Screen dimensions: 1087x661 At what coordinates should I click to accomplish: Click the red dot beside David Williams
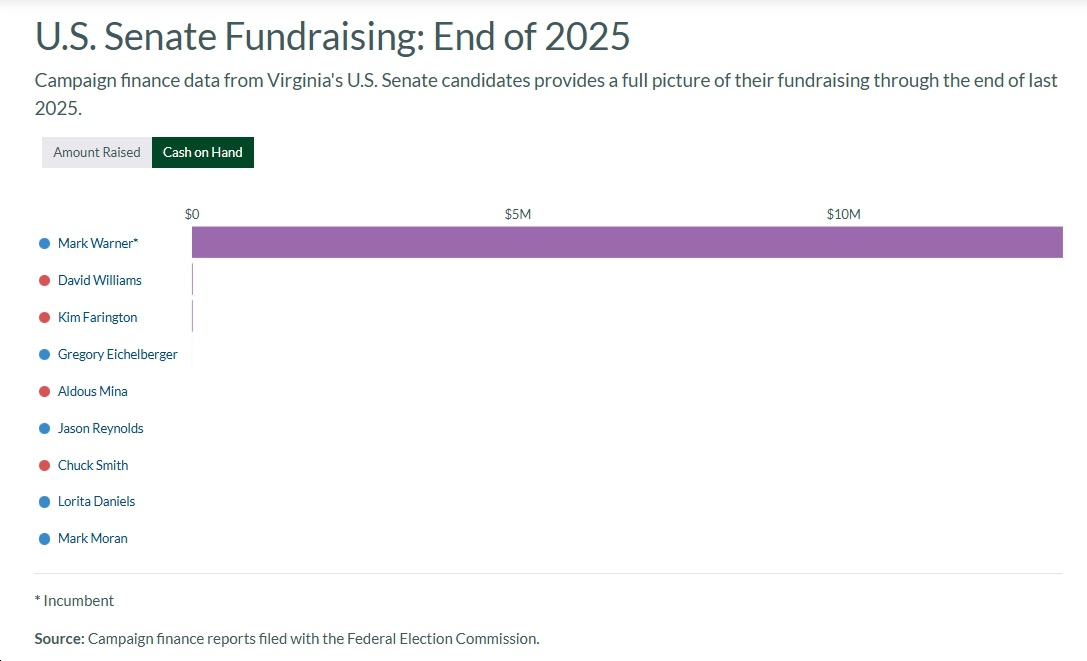pyautogui.click(x=44, y=280)
